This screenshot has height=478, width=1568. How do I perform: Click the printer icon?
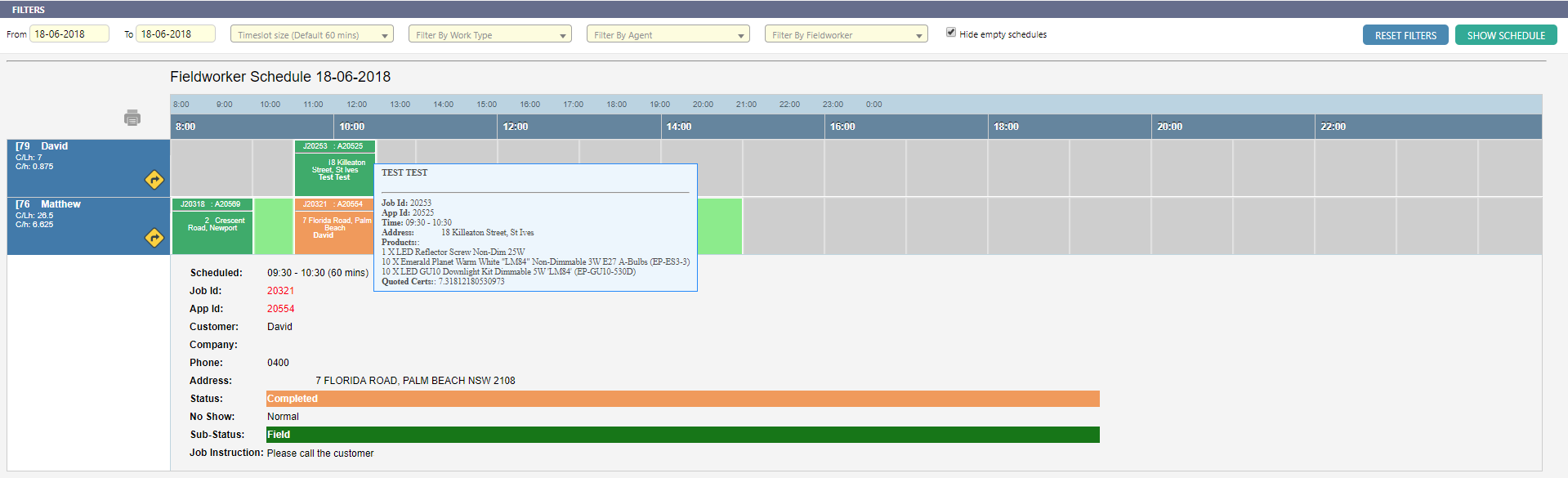click(132, 118)
